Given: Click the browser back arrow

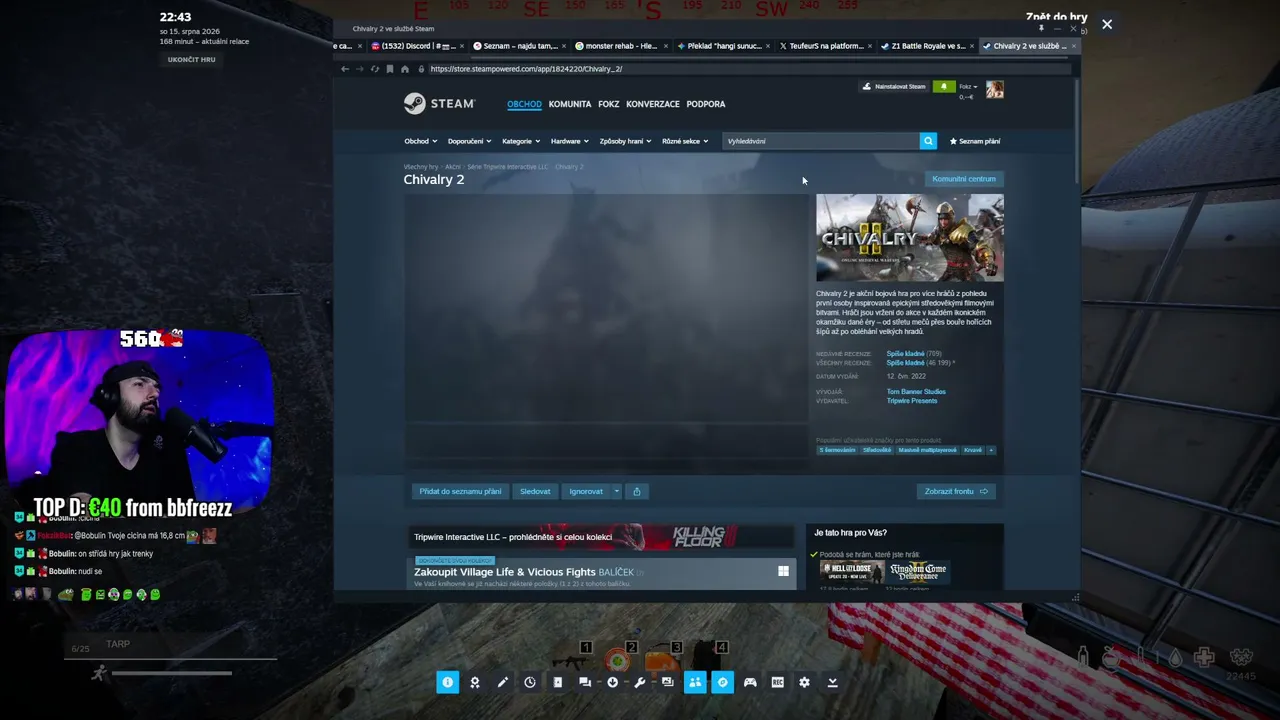Looking at the screenshot, I should [x=345, y=69].
